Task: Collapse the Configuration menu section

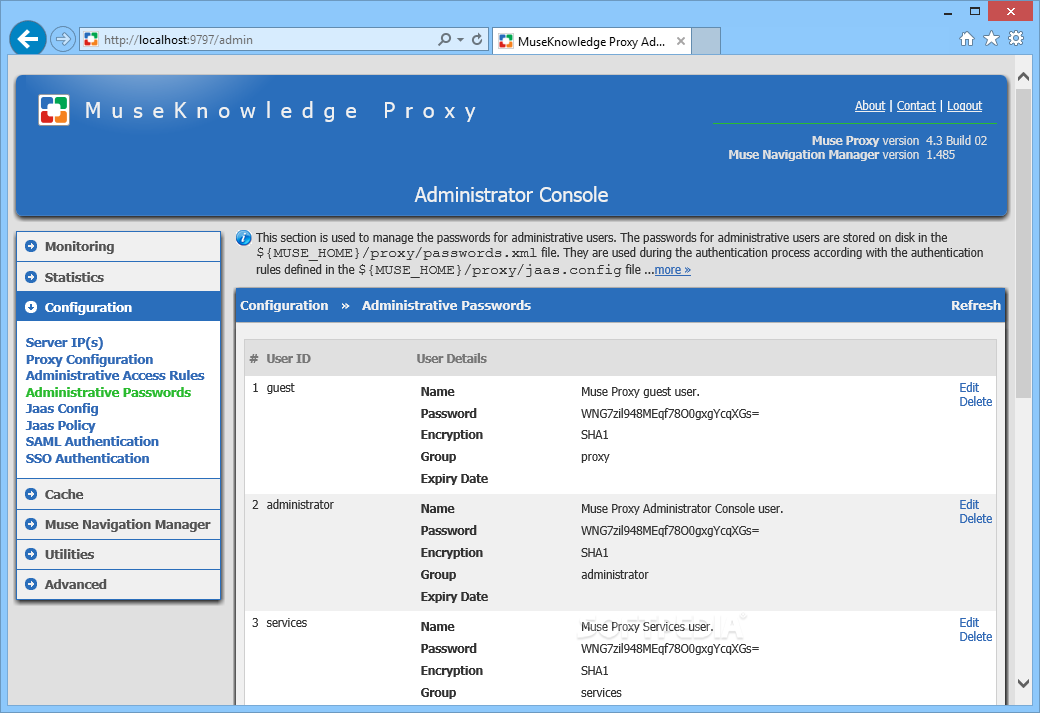Action: (x=119, y=307)
